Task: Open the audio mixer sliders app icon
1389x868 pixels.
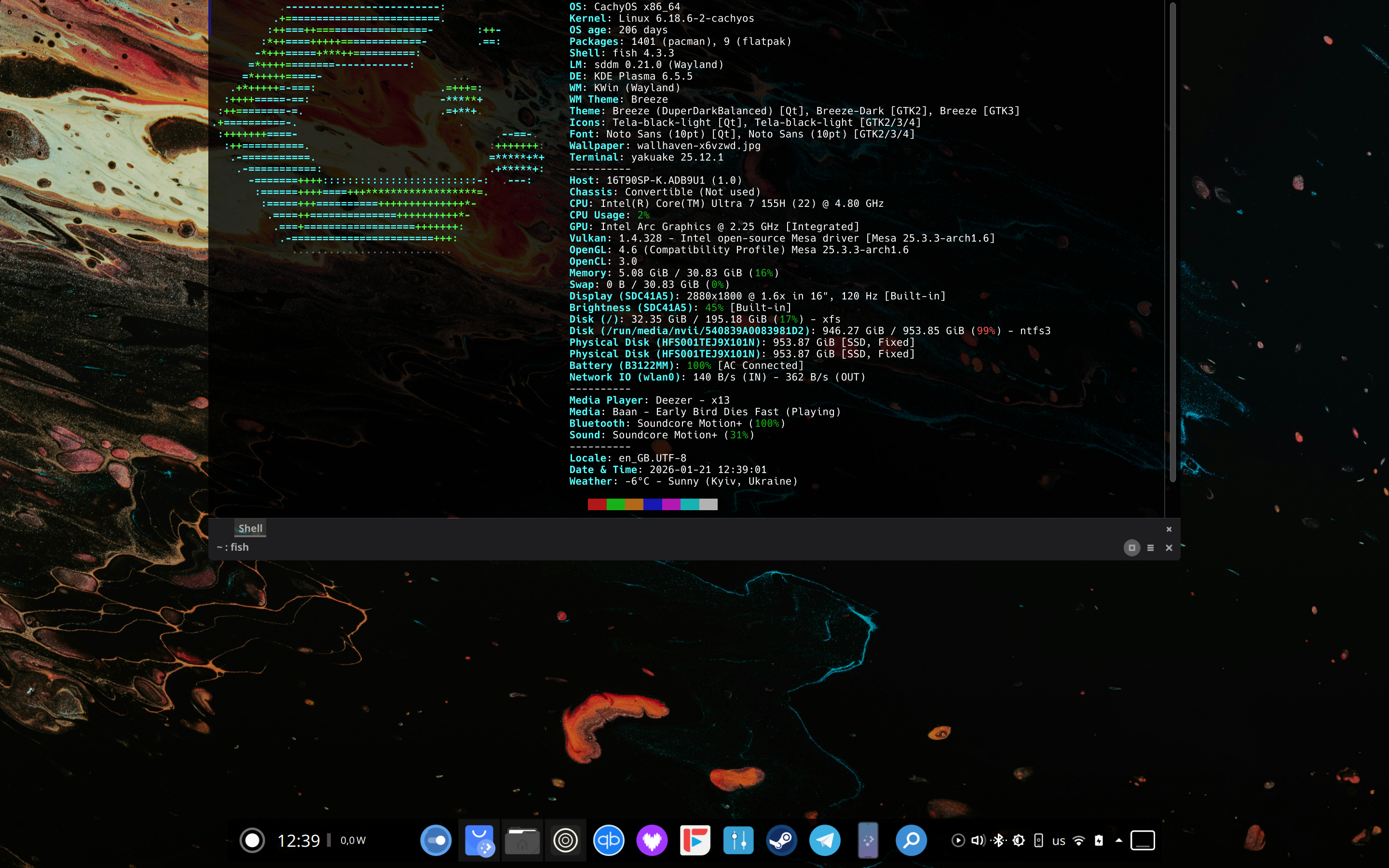Action: pos(738,841)
